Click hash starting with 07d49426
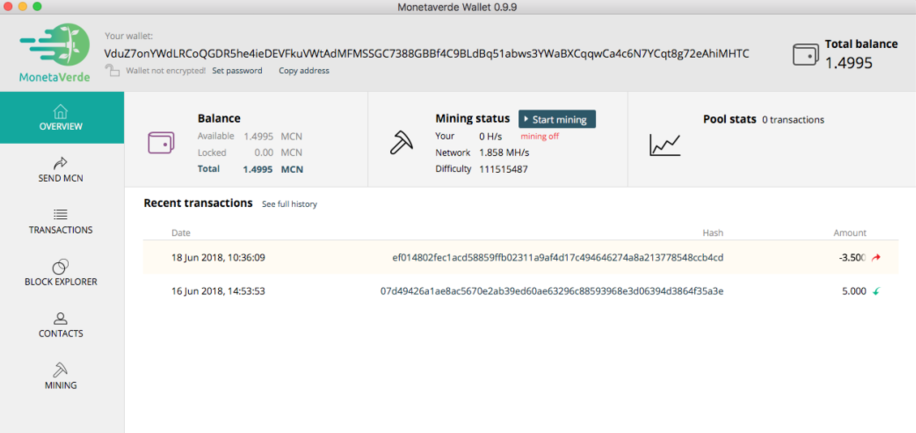916x433 pixels. tap(552, 291)
